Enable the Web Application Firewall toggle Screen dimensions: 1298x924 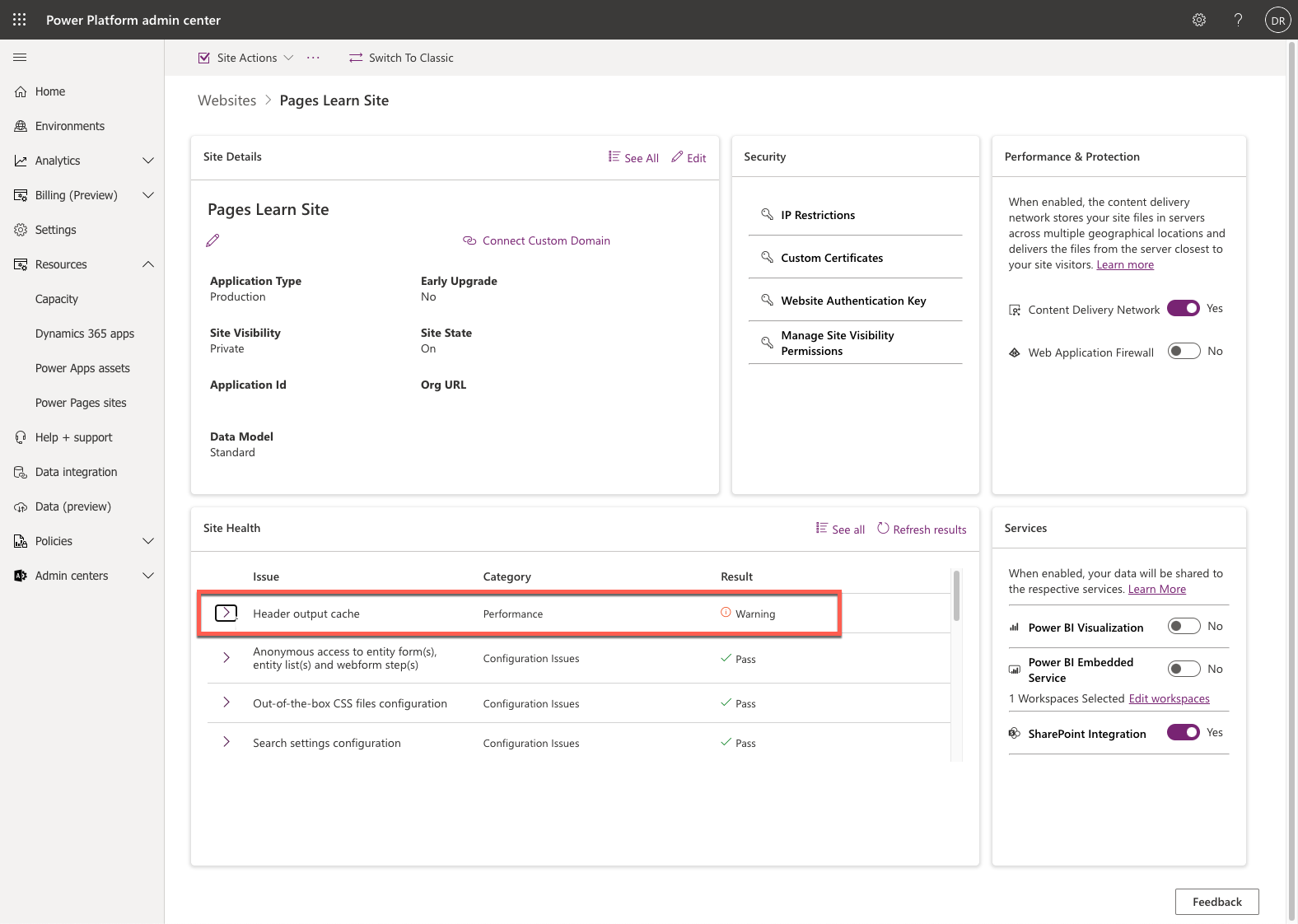1184,351
